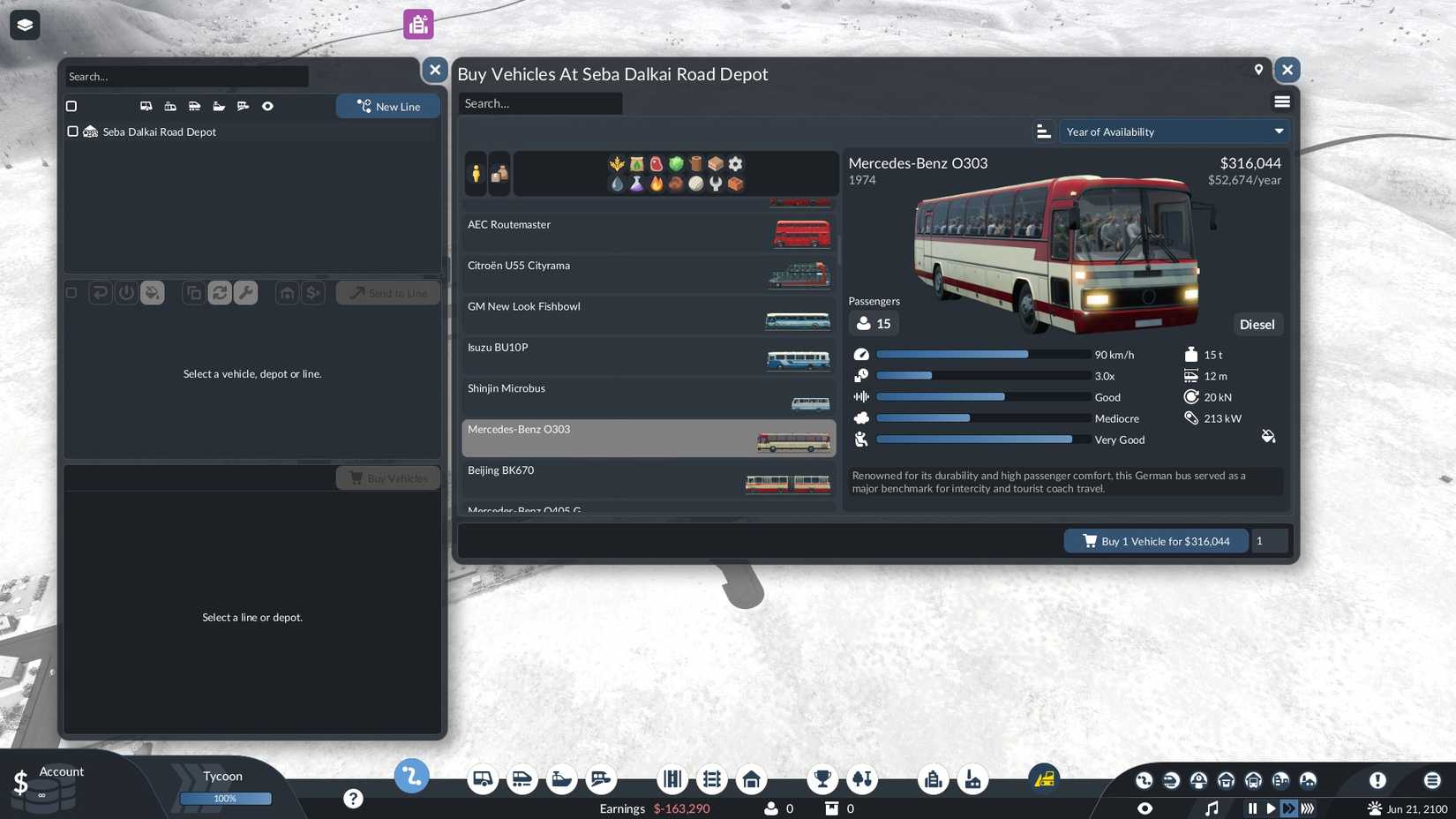
Task: Pause the game
Action: (1252, 808)
